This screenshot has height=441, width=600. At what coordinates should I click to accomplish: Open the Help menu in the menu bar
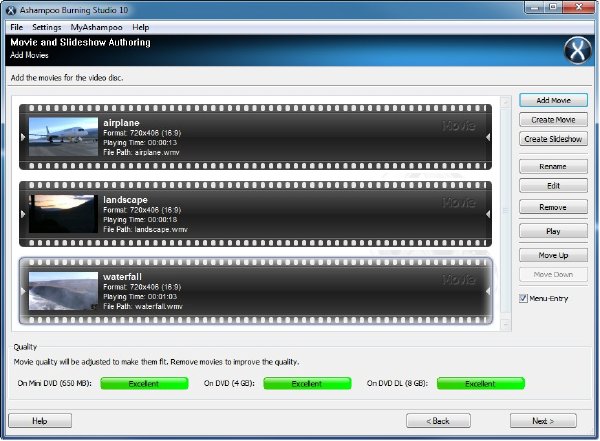click(x=140, y=27)
